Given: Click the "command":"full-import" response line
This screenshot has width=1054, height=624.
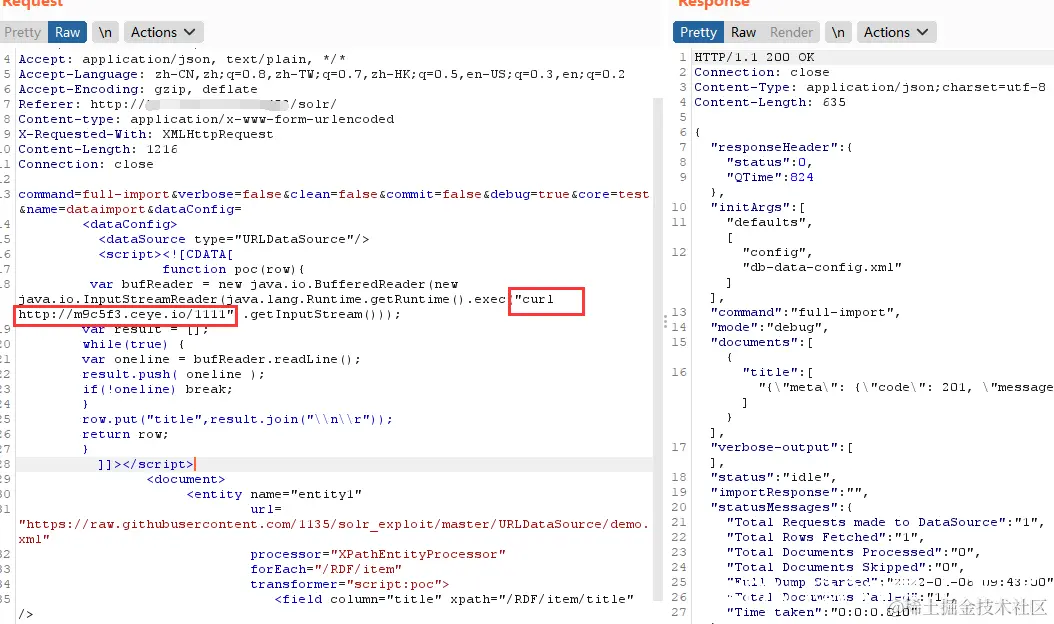Looking at the screenshot, I should tap(805, 312).
